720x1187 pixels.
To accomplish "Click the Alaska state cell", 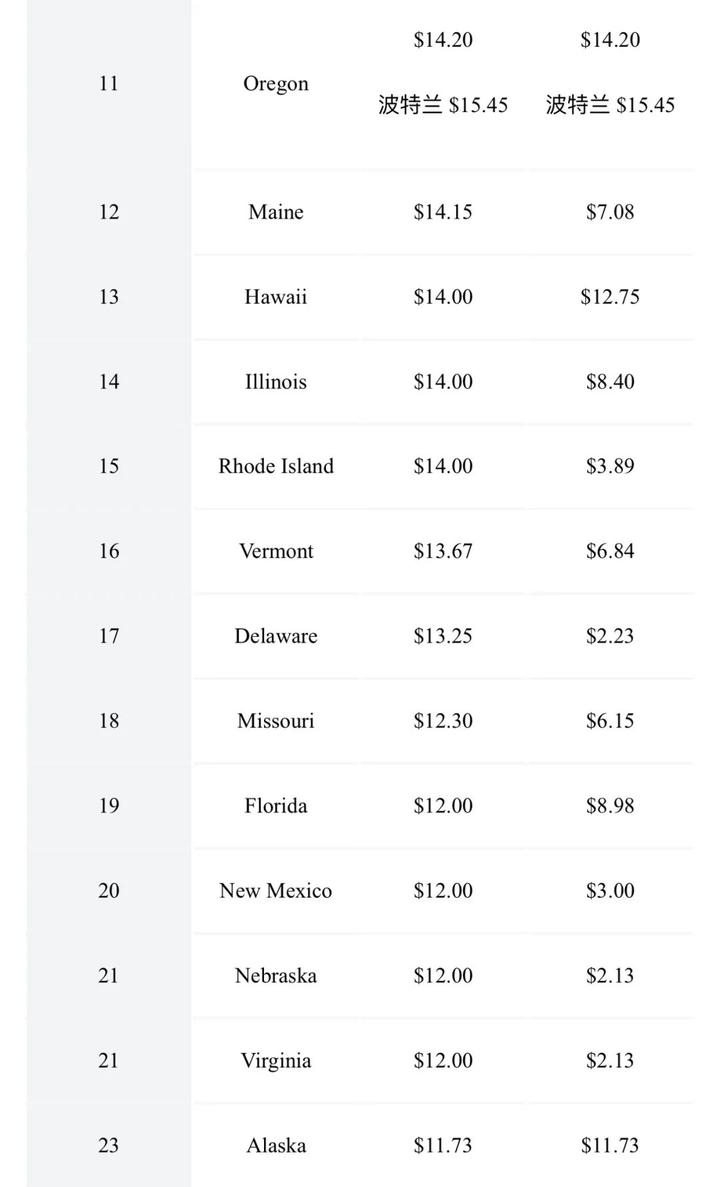I will click(x=275, y=1145).
